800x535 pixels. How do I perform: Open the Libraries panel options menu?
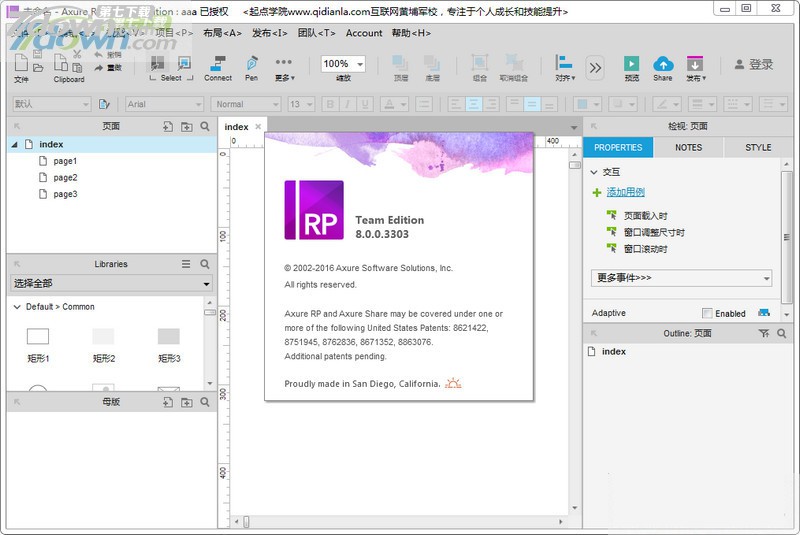coord(186,264)
